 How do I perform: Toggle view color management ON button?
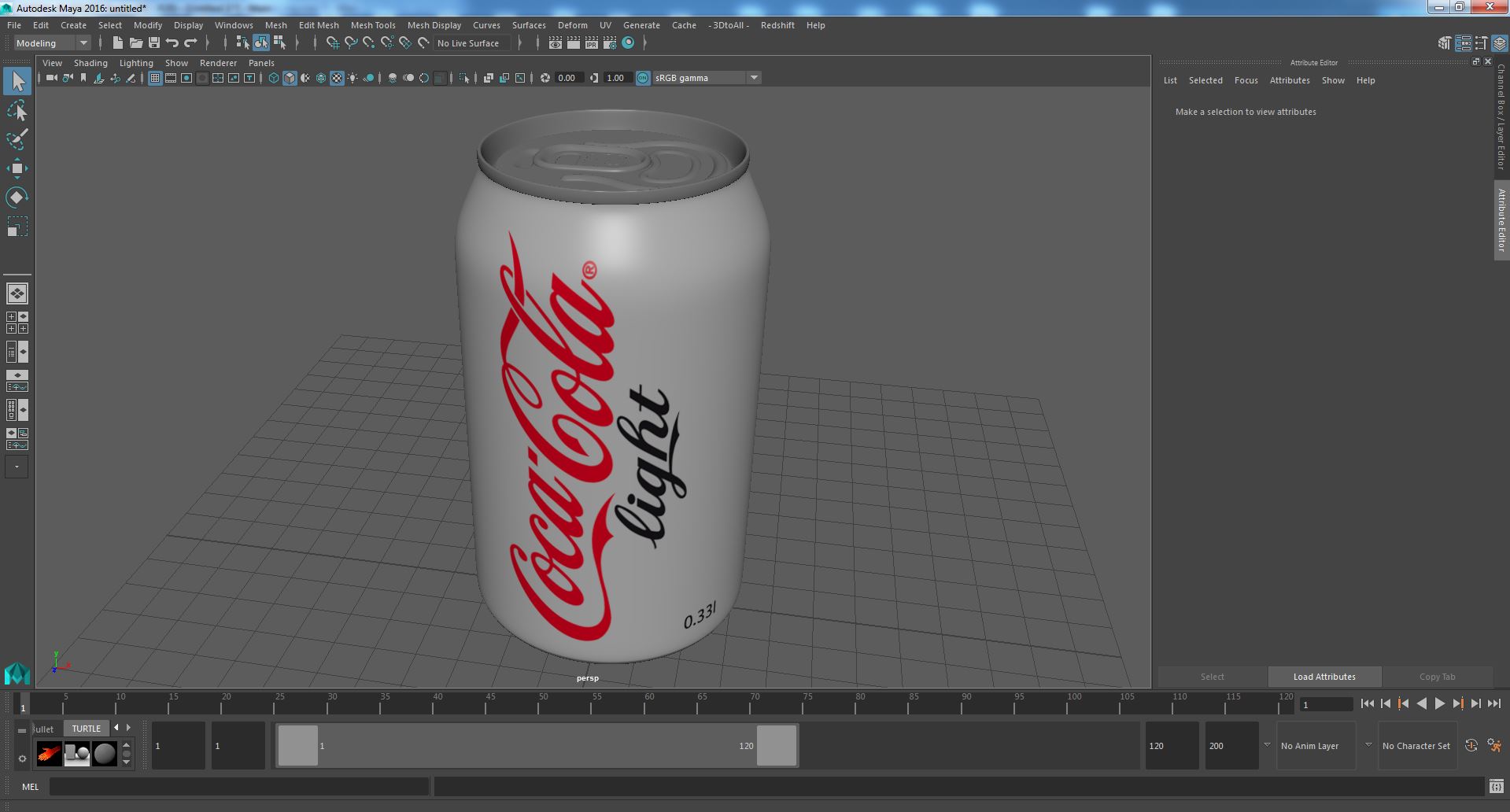click(643, 78)
